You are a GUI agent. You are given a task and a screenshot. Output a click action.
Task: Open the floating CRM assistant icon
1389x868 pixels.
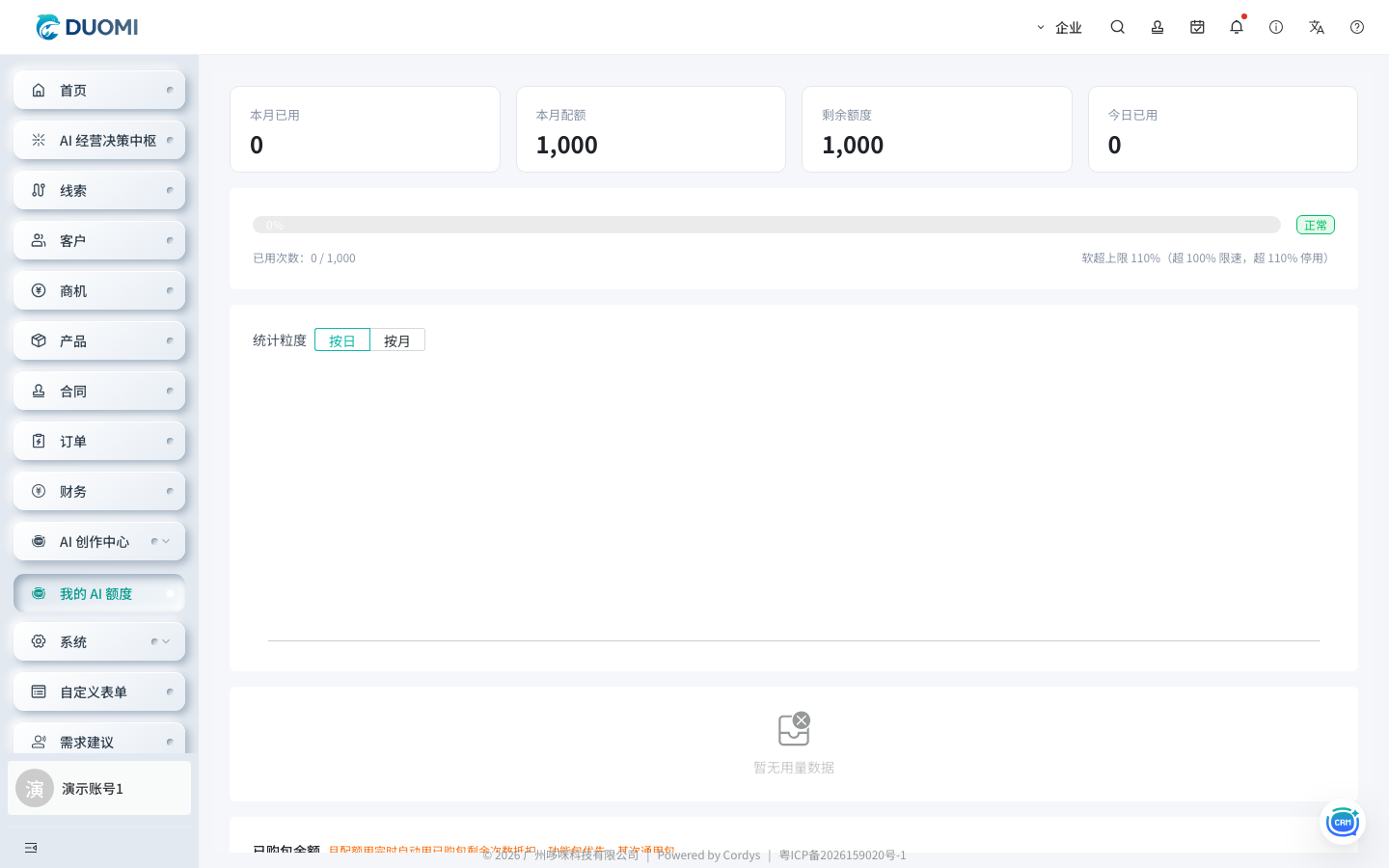[x=1343, y=822]
